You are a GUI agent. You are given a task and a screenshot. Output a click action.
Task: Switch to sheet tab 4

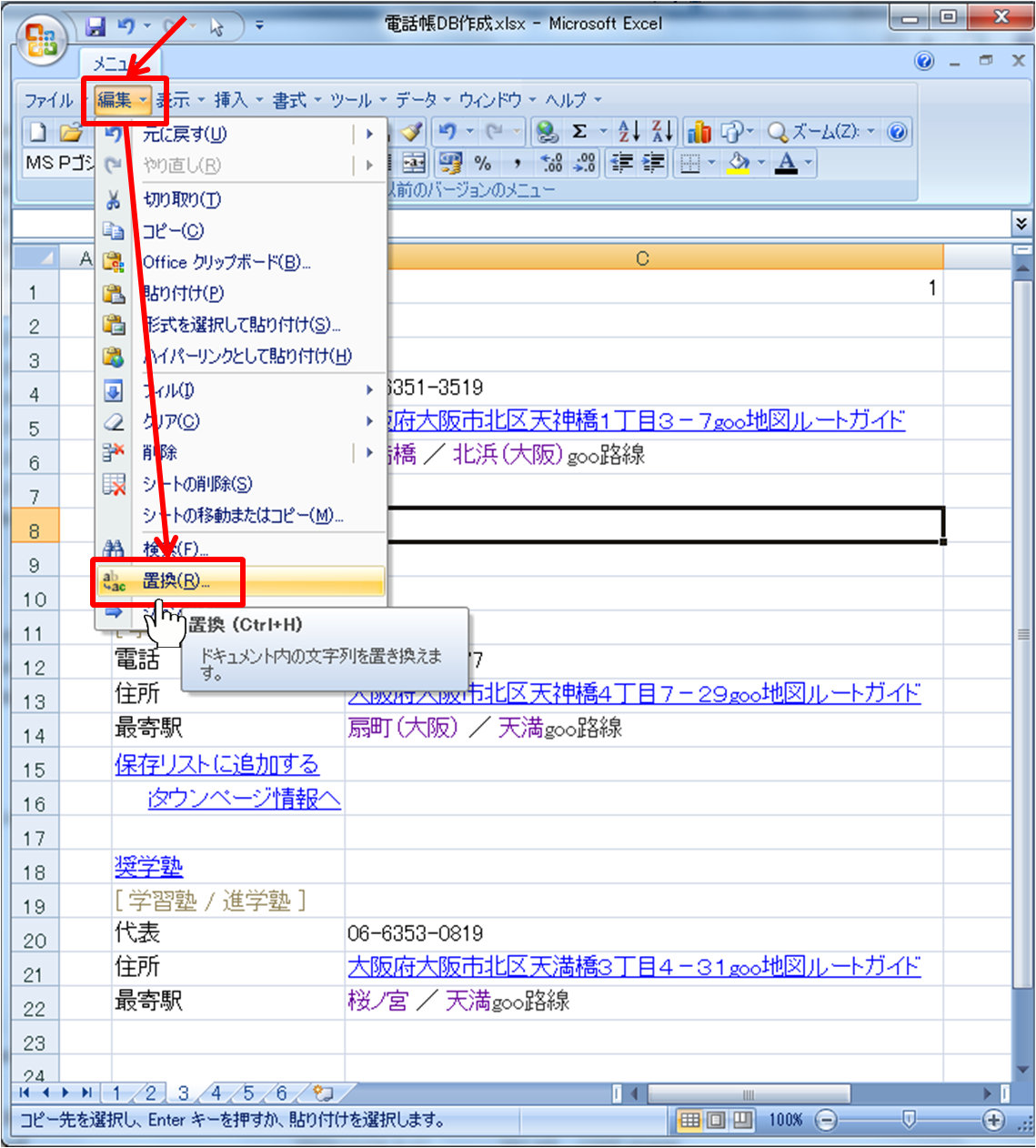click(216, 1093)
